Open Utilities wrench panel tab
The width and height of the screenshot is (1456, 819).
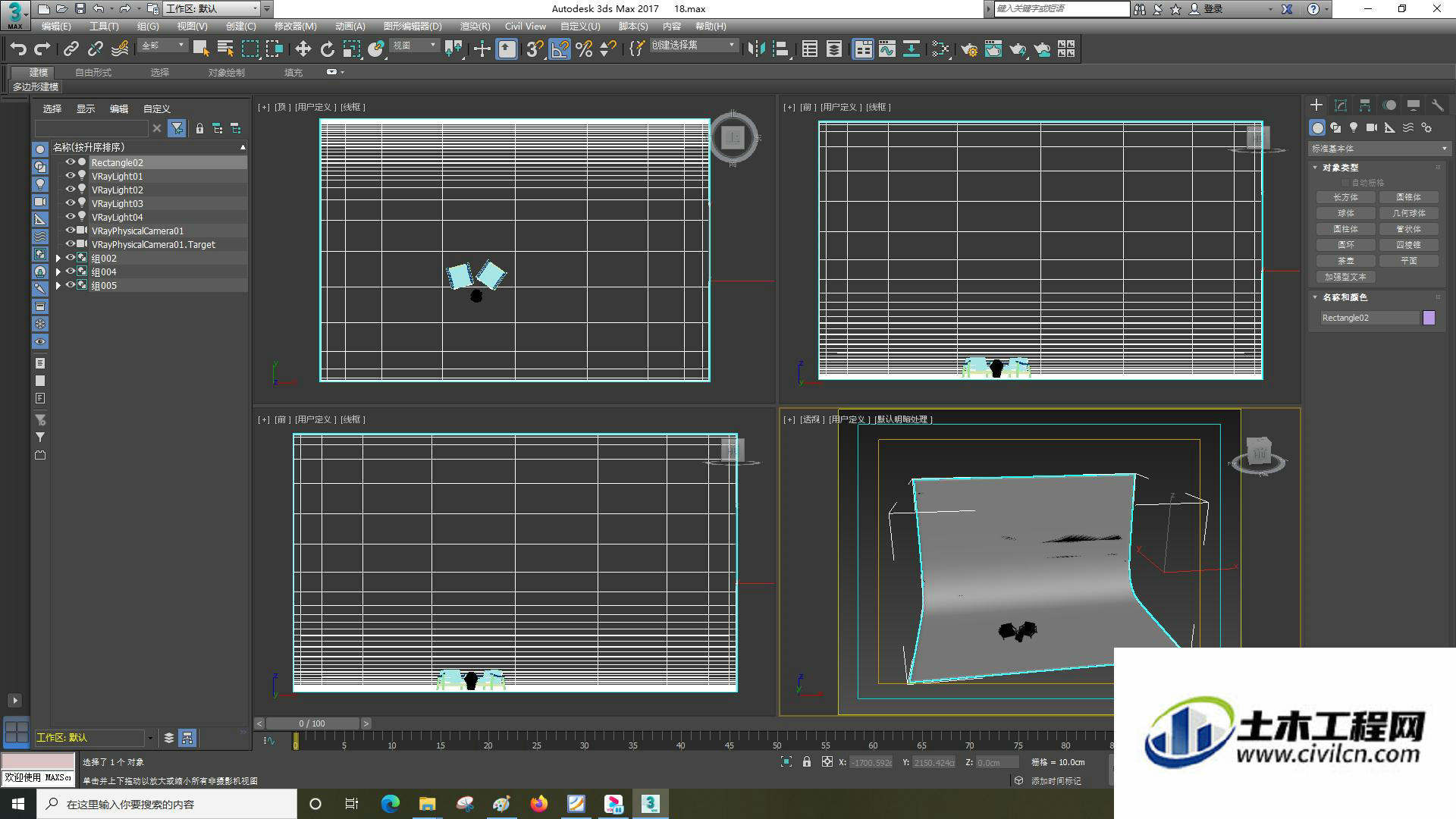(1437, 105)
